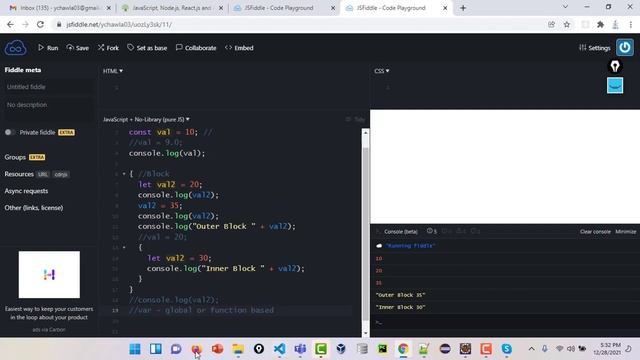
Task: Click the fiddle title input field
Action: [x=49, y=87]
